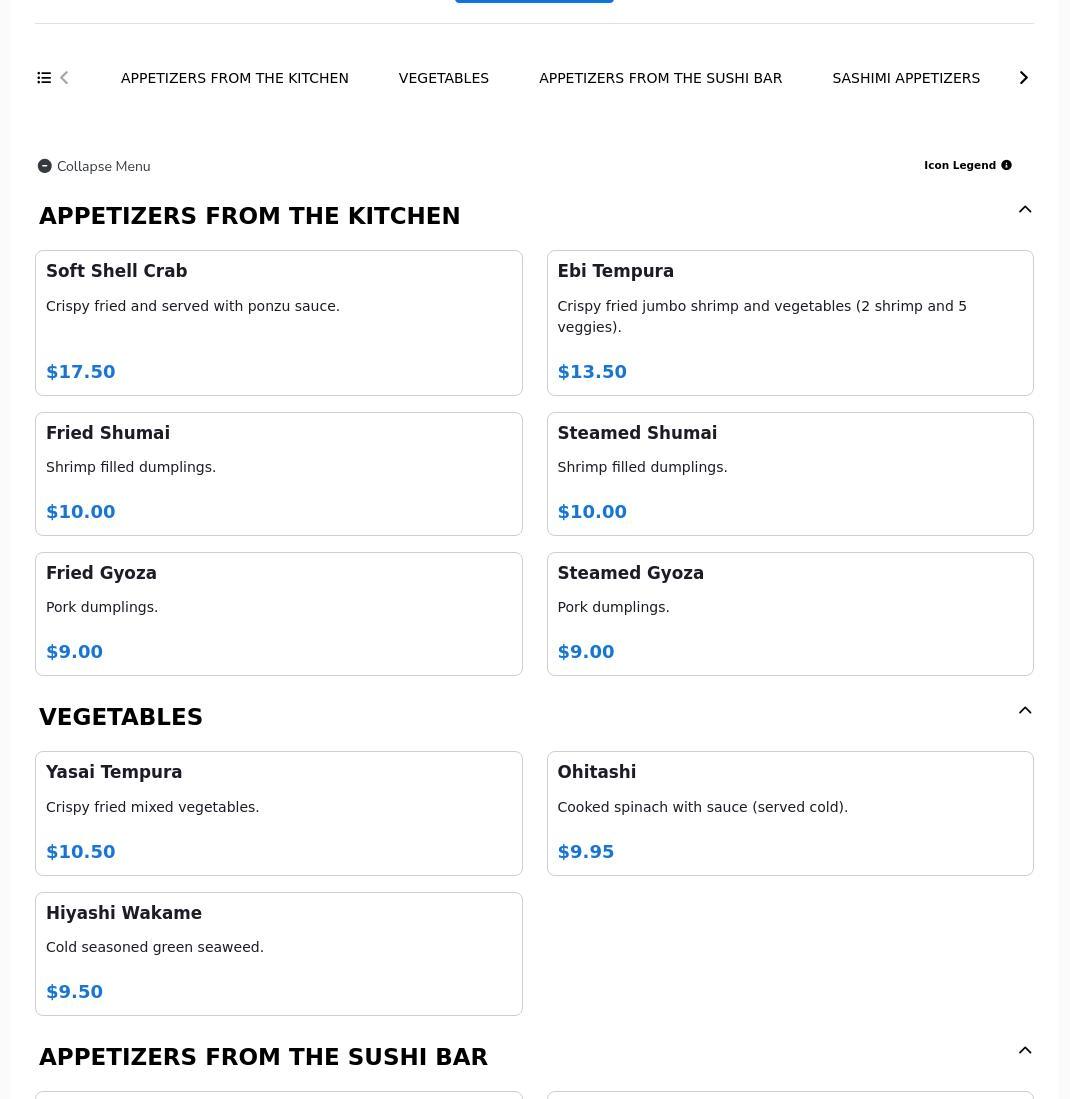Open the menu list icon

point(44,78)
